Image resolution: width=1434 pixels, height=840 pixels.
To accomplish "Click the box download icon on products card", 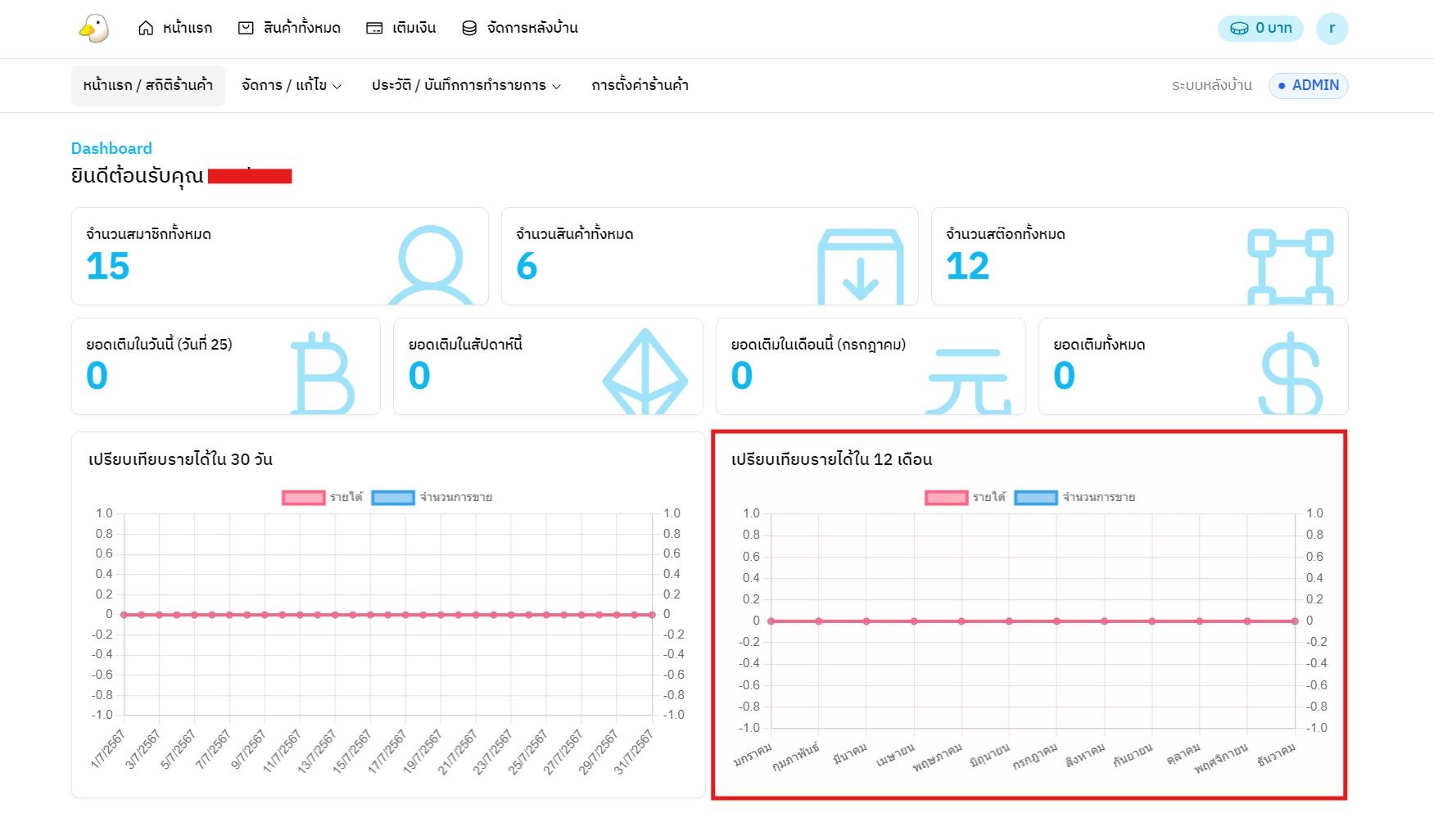I will coord(861,266).
